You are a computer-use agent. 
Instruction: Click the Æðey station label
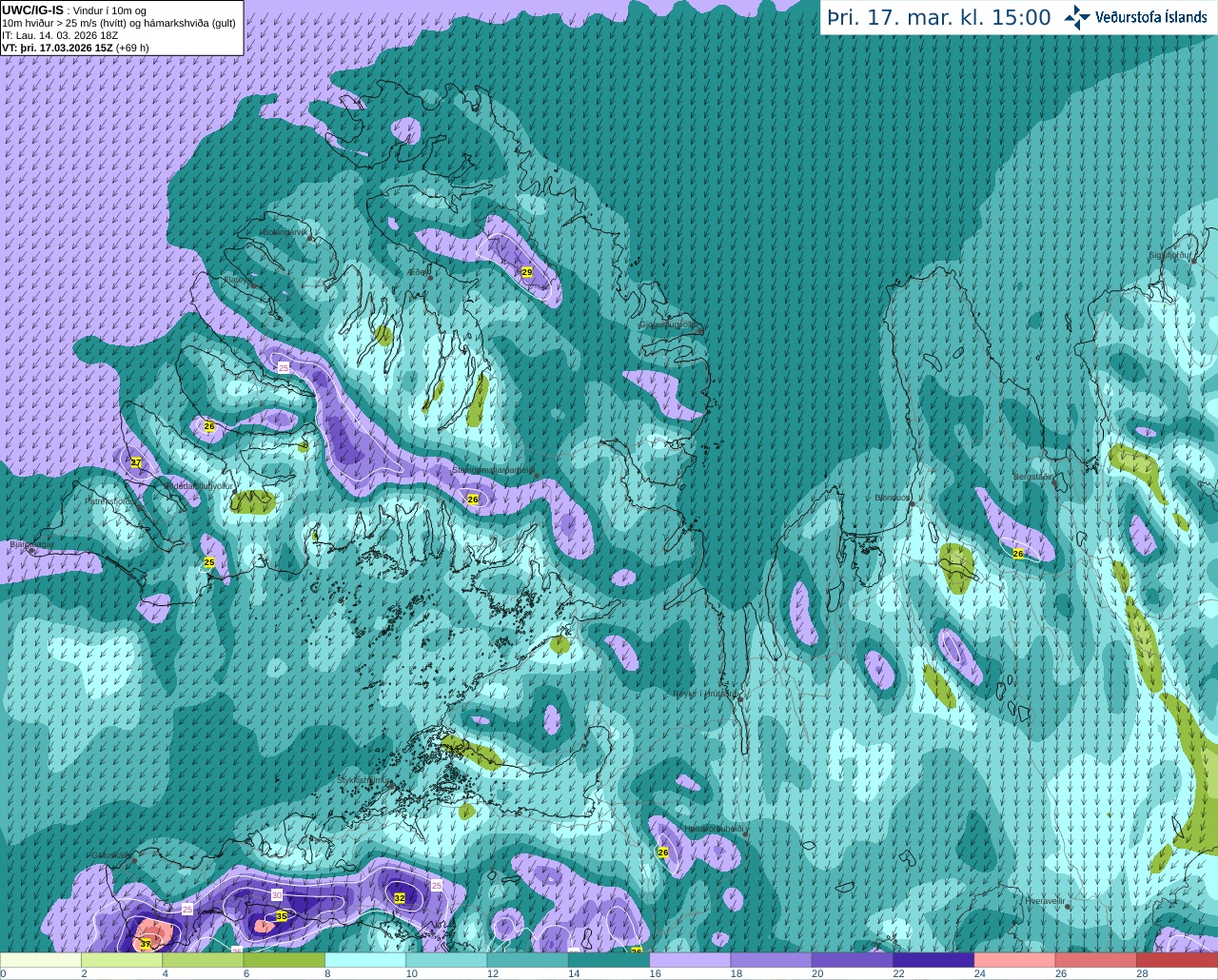point(418,272)
